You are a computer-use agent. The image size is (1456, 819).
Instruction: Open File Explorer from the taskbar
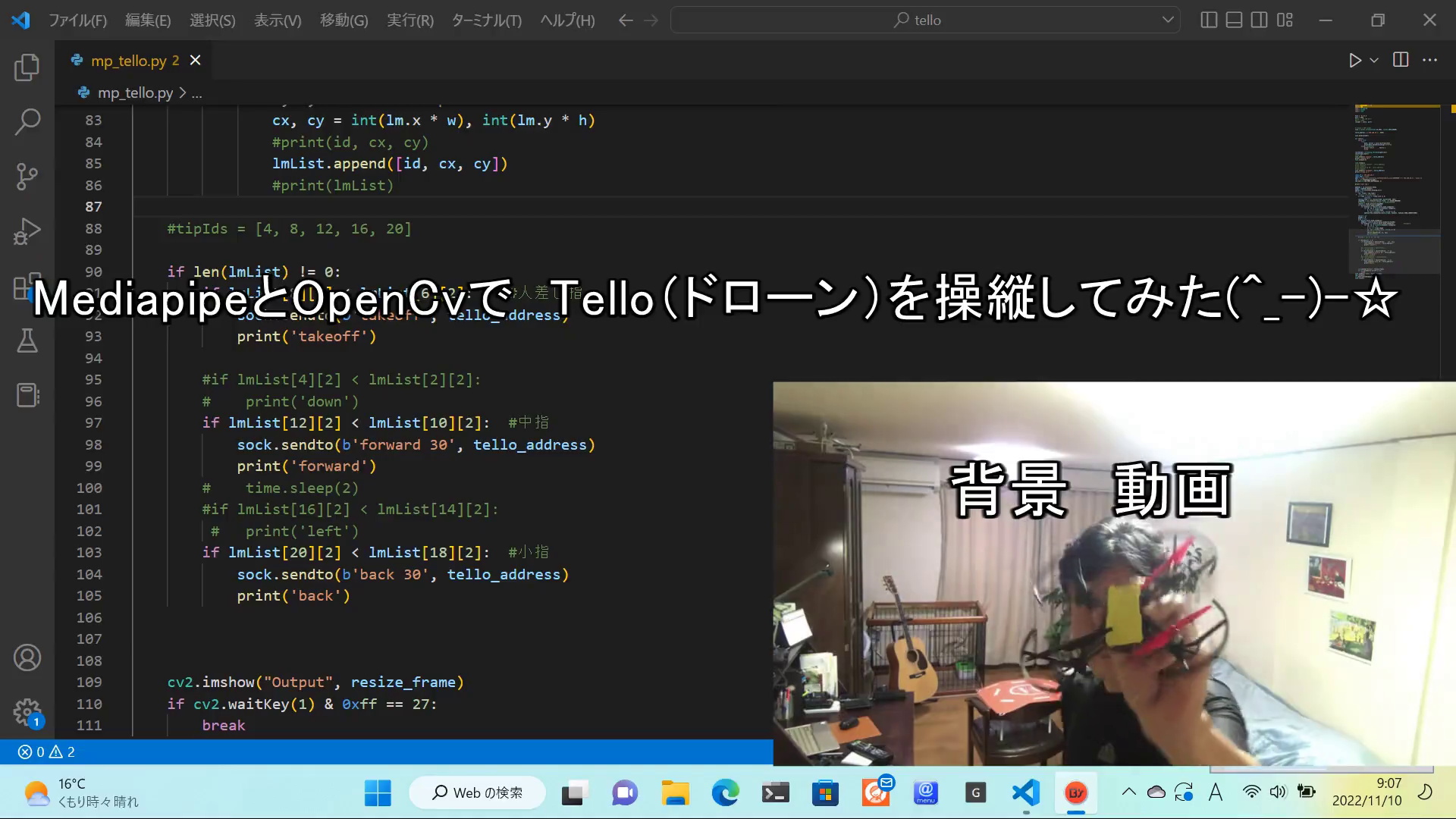(x=675, y=793)
